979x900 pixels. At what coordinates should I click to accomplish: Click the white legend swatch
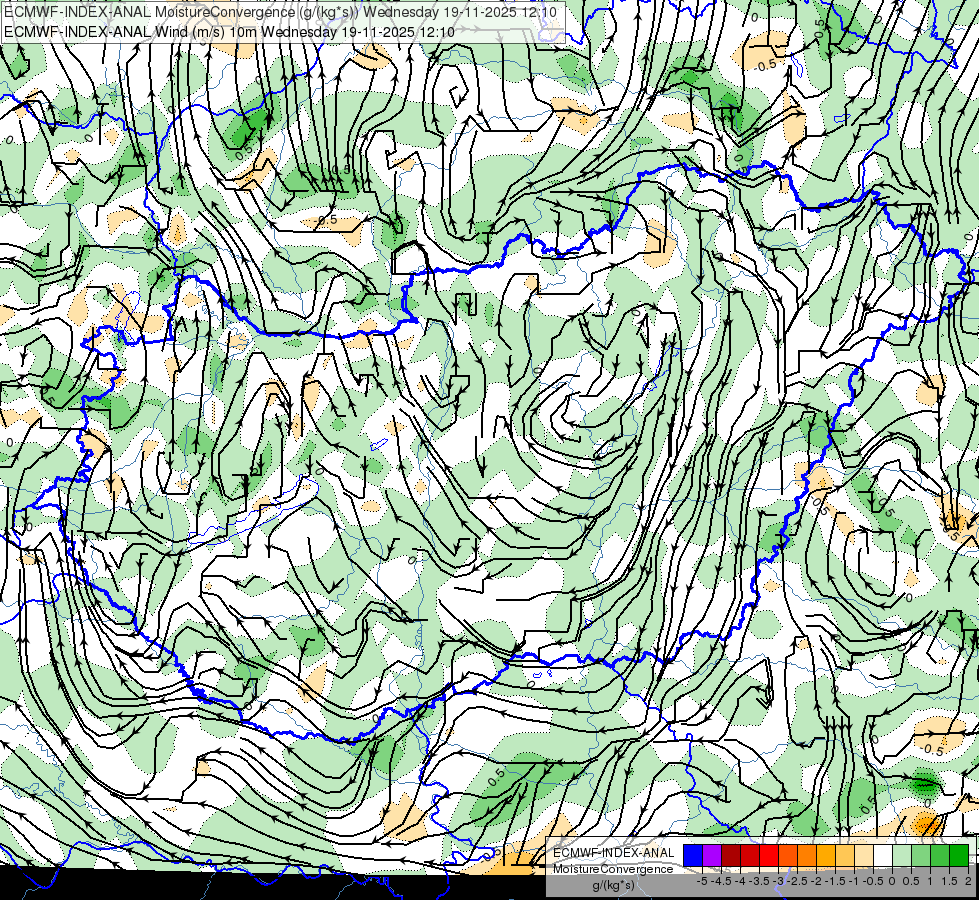(883, 855)
